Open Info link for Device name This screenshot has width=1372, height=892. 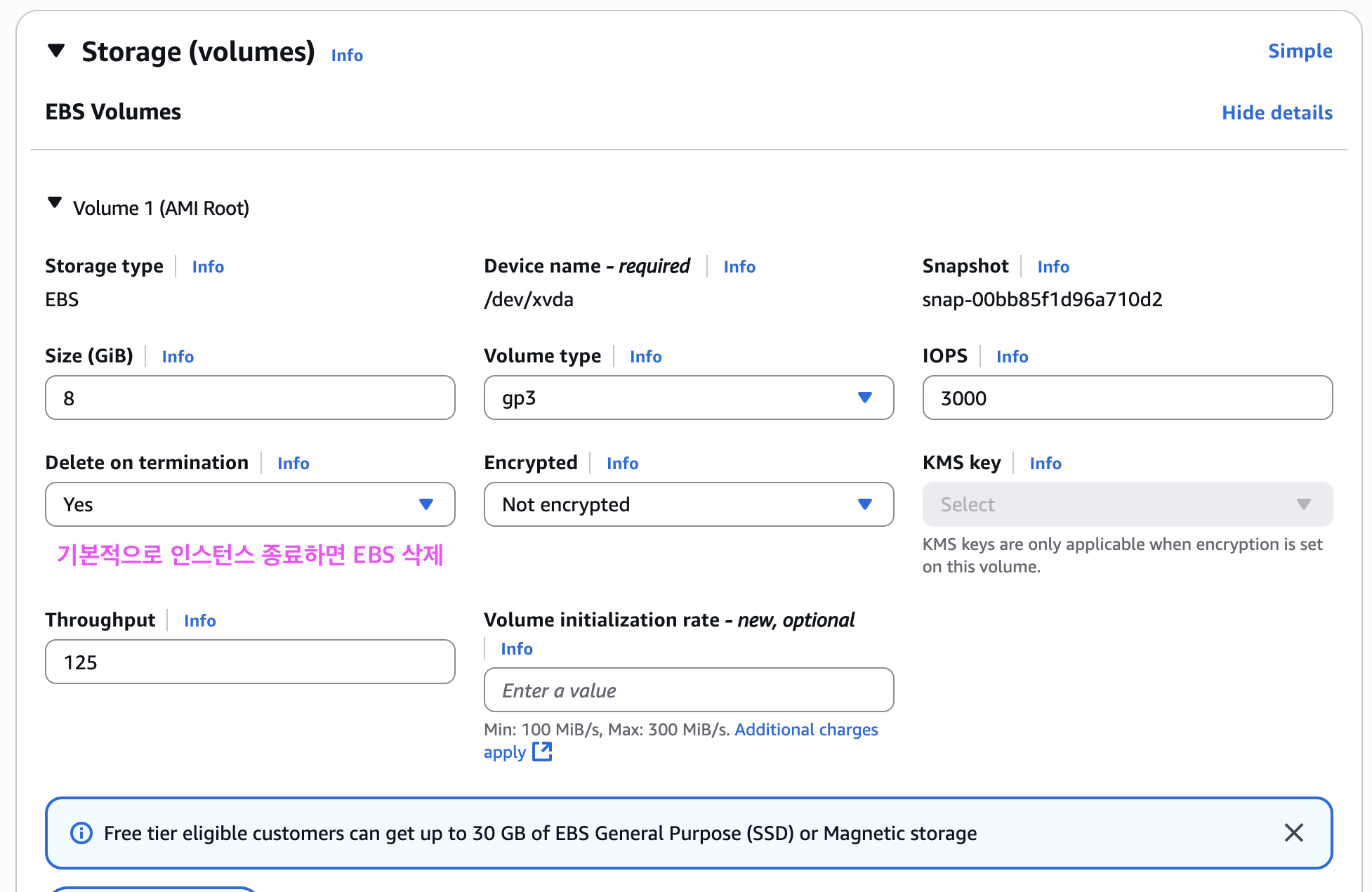(739, 267)
